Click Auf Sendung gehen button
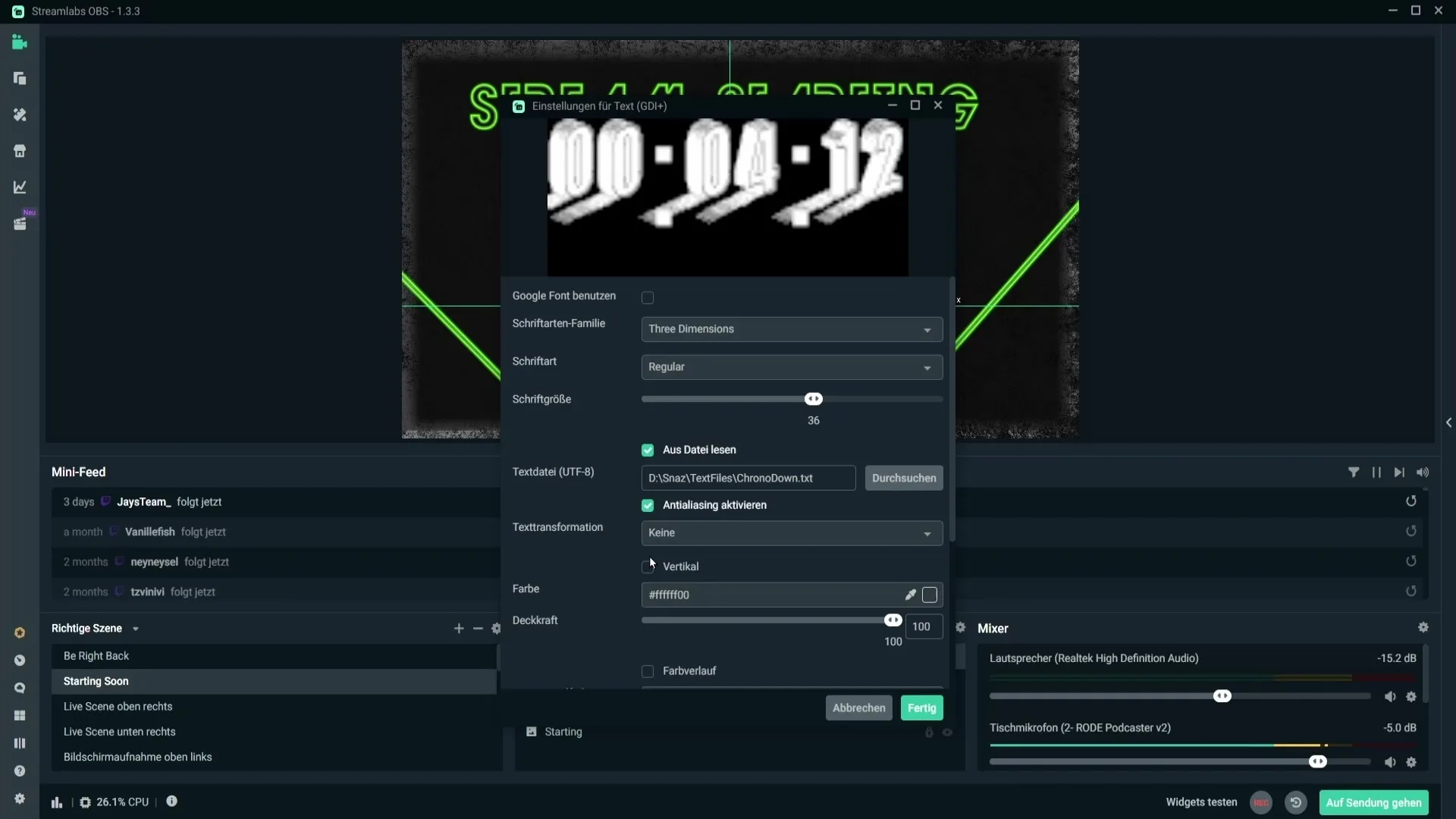Image resolution: width=1456 pixels, height=819 pixels. pos(1373,802)
